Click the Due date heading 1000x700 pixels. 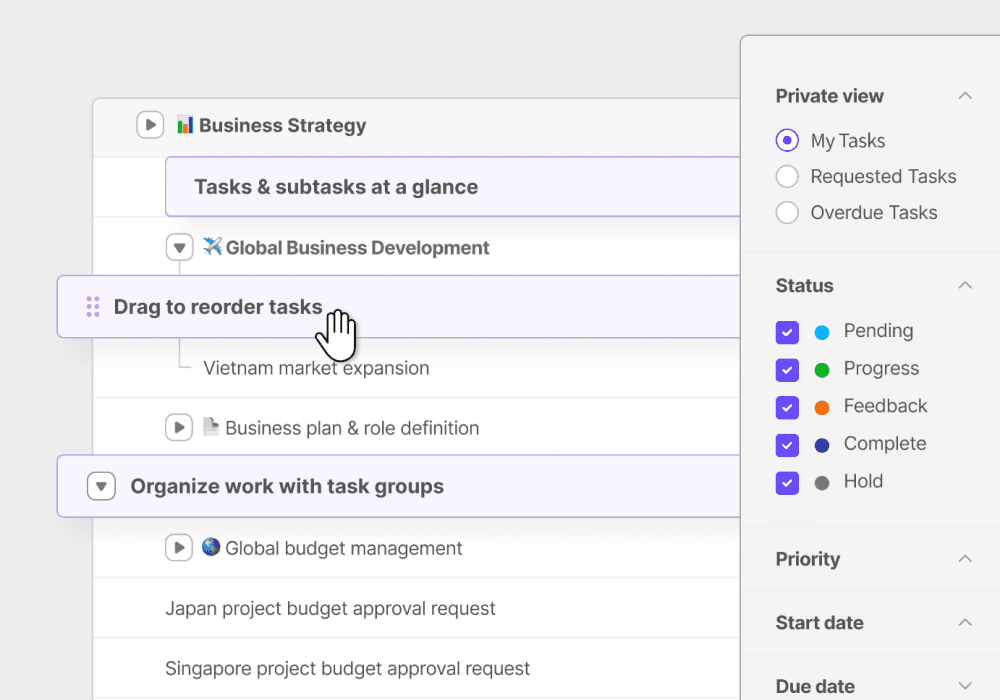pos(815,686)
